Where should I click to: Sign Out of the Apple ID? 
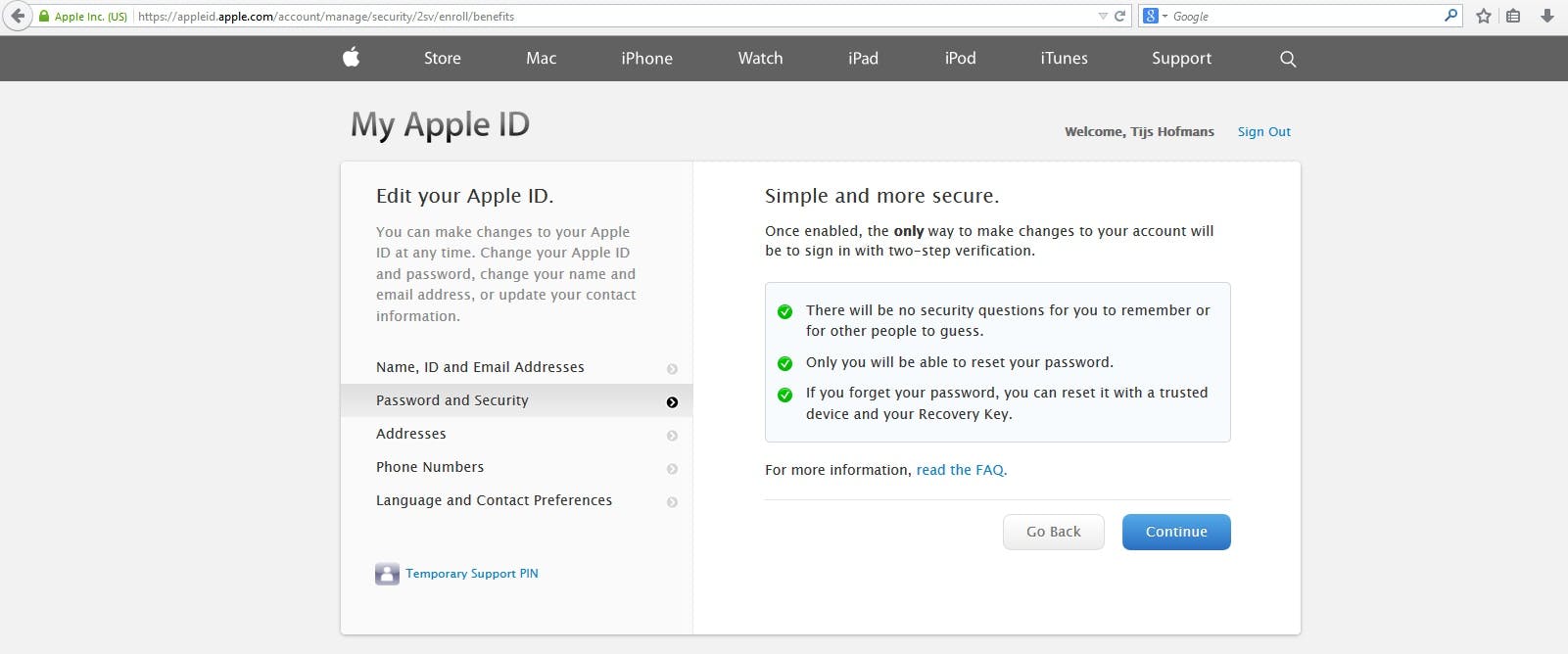point(1263,131)
